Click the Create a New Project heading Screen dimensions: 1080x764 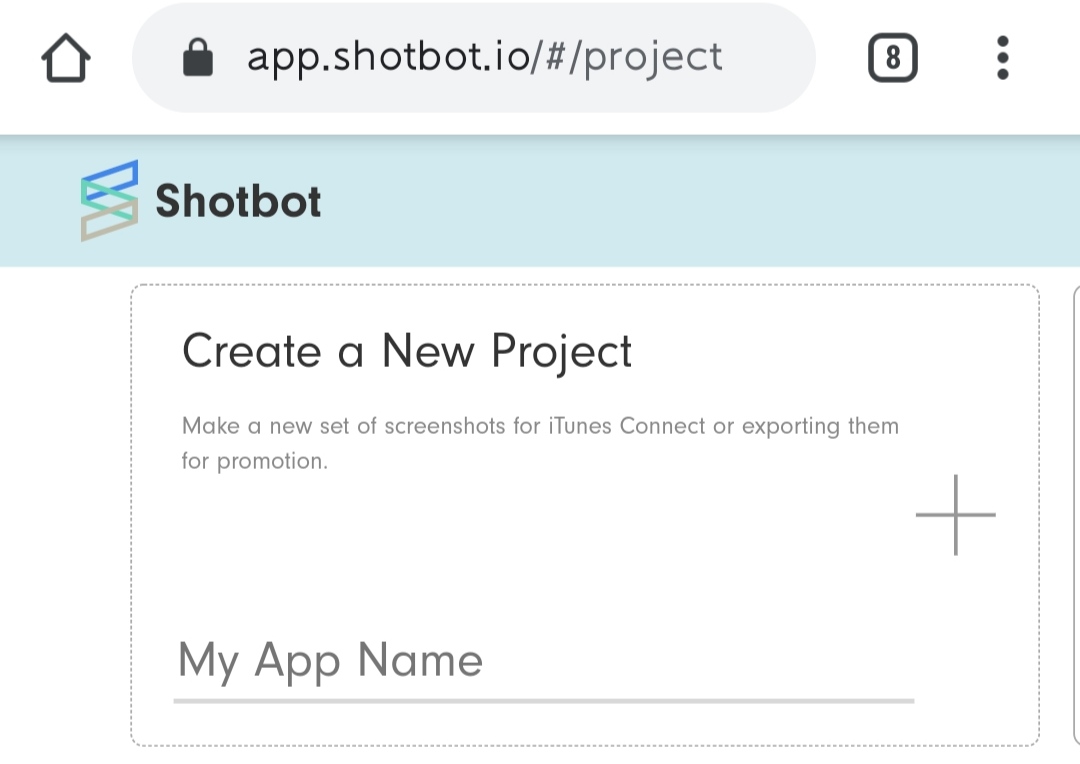point(407,351)
